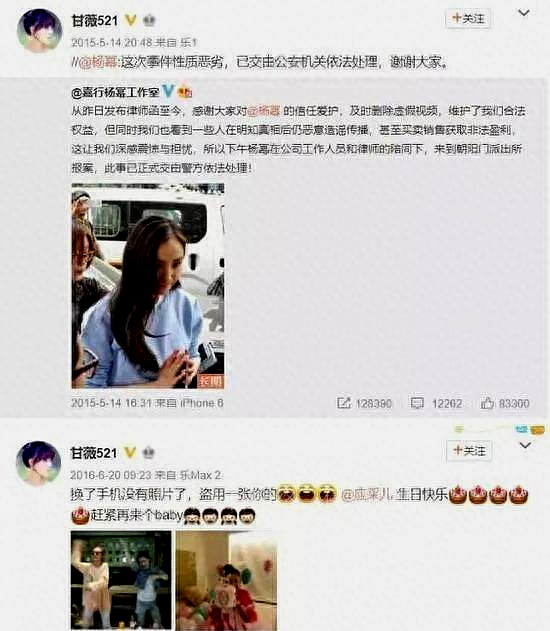Image resolution: width=550 pixels, height=631 pixels.
Task: Follow 甘薇521 with first +关注 button
Action: (x=468, y=19)
